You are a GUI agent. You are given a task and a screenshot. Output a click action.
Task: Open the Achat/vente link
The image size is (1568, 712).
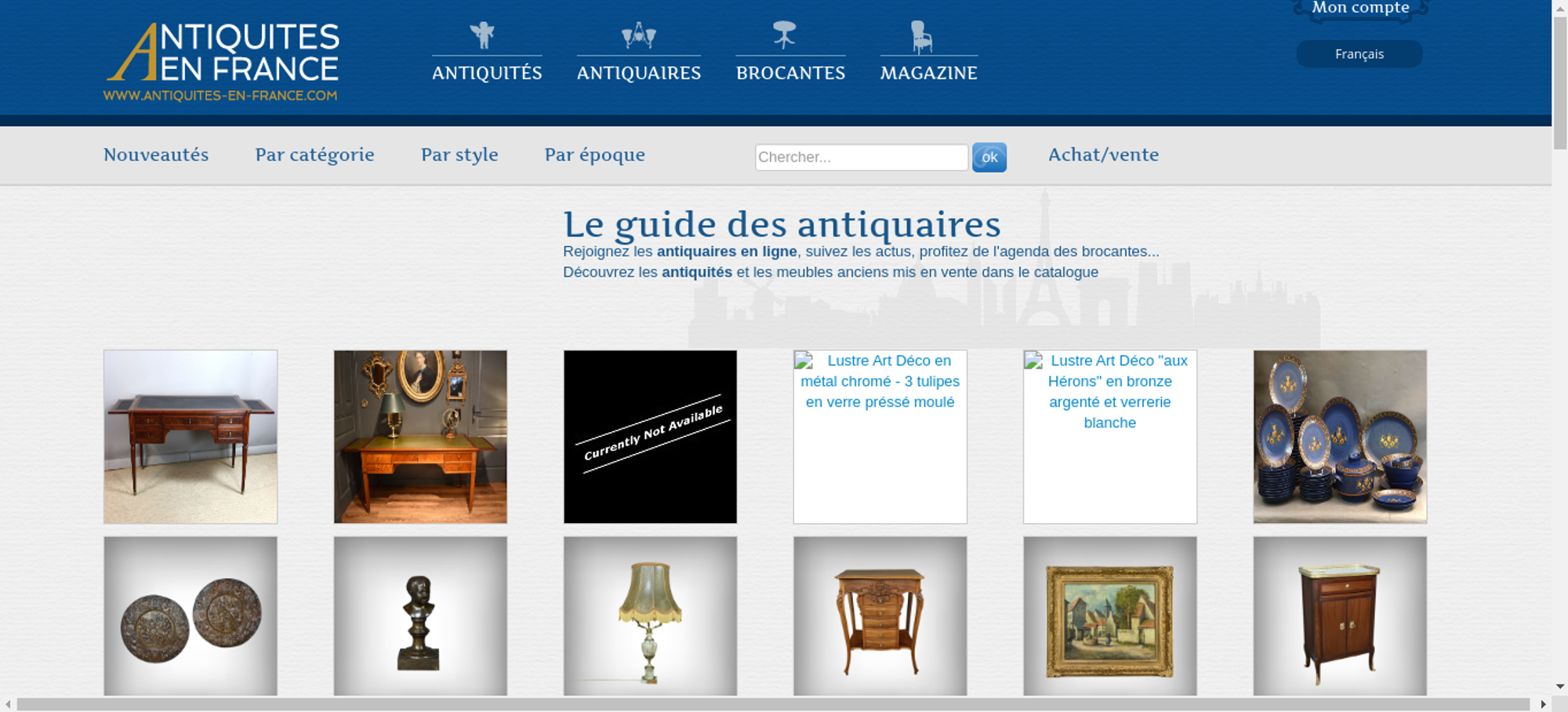[1103, 155]
